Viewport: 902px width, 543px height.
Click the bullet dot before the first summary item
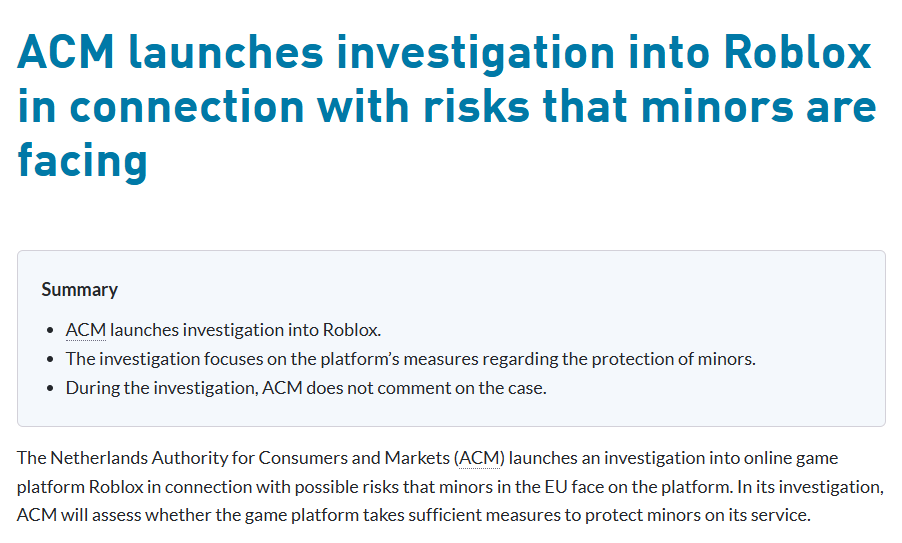coord(51,330)
